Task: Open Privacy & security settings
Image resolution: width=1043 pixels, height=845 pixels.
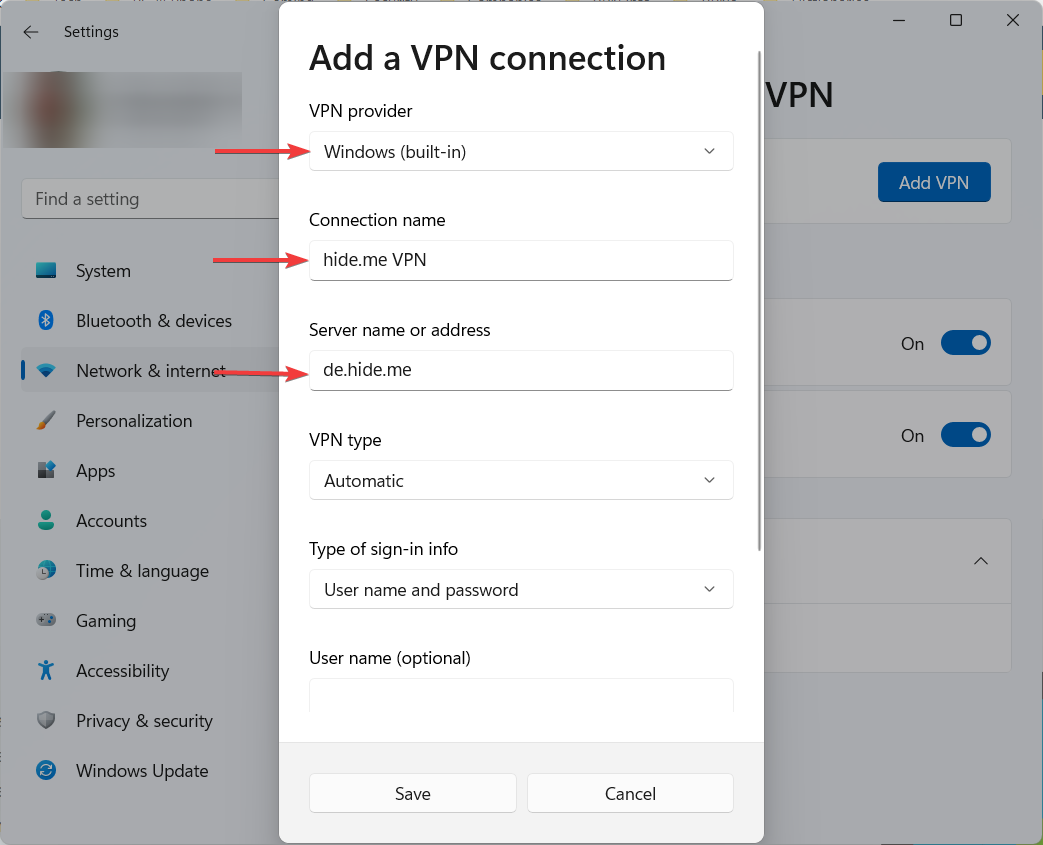Action: pyautogui.click(x=144, y=721)
